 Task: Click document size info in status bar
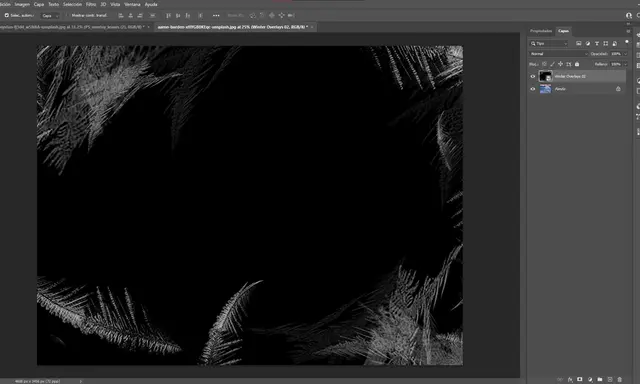point(37,381)
